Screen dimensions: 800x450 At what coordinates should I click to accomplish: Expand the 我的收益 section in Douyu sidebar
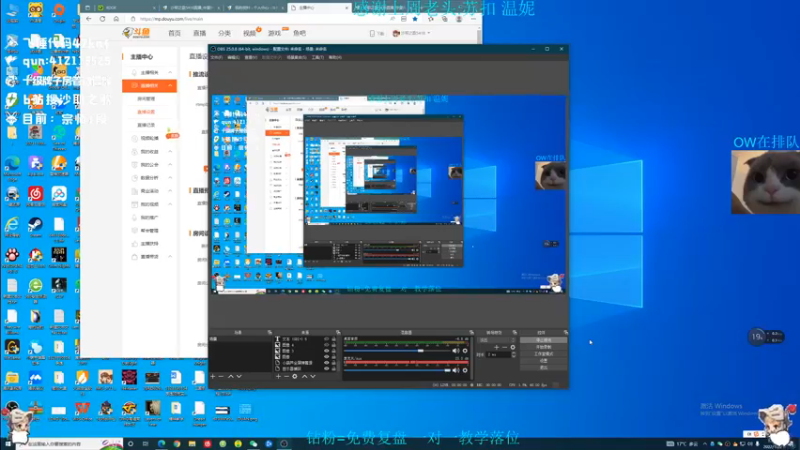[x=170, y=152]
